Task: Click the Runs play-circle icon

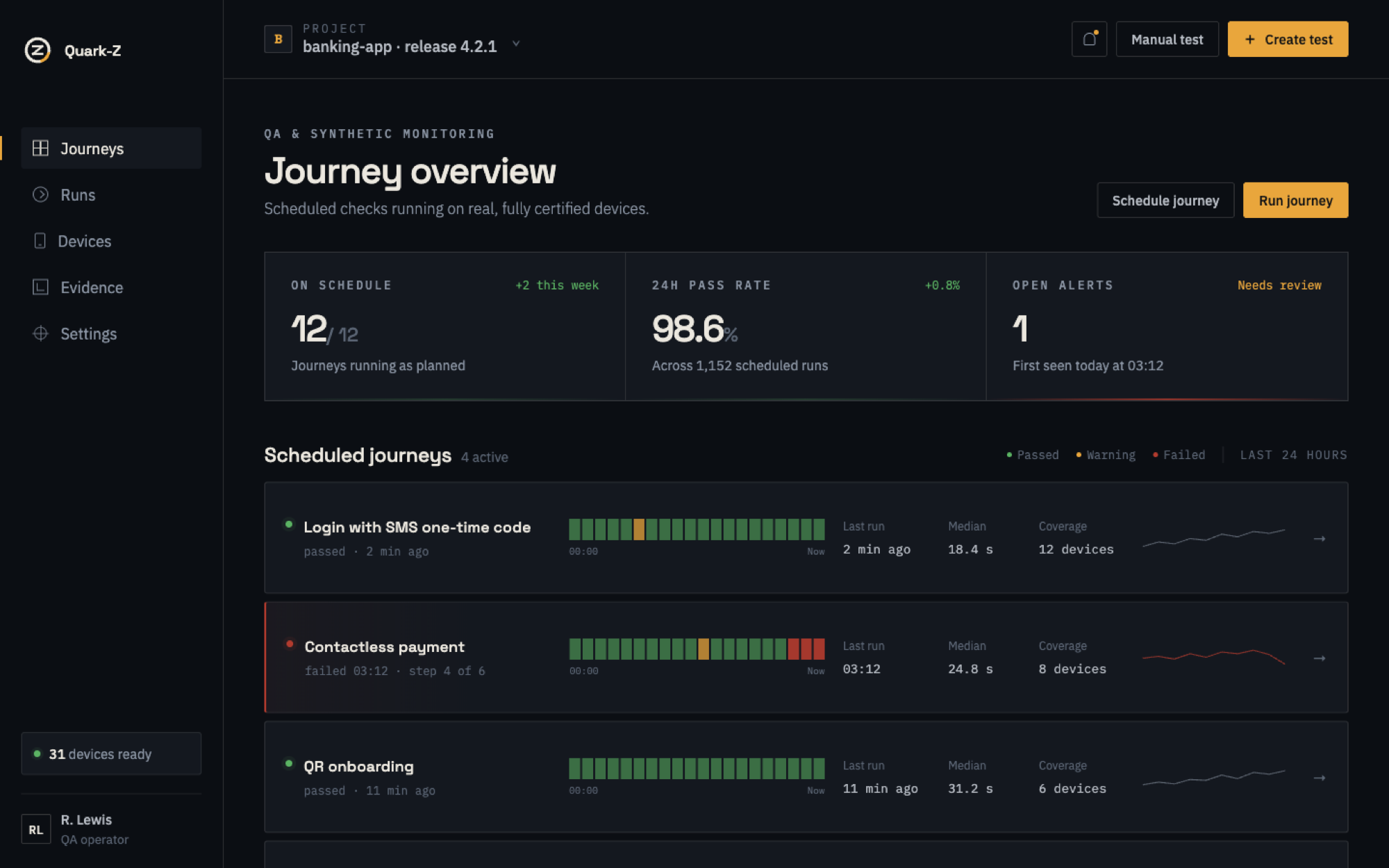Action: [40, 194]
